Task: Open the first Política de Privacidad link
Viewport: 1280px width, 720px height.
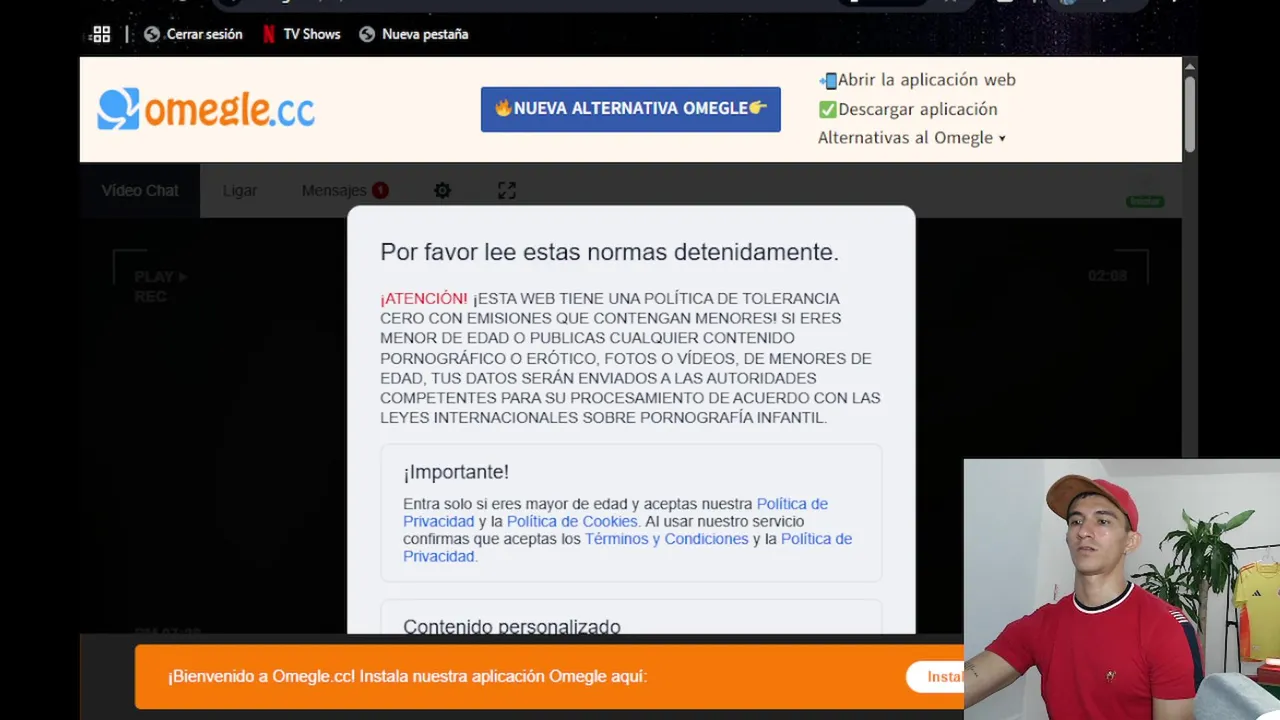Action: pyautogui.click(x=615, y=512)
